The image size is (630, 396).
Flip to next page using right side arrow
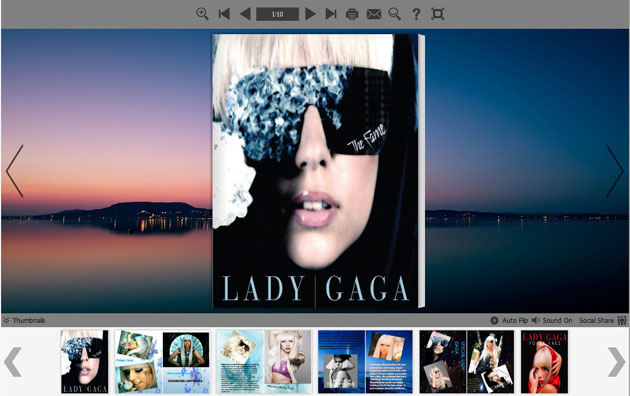[615, 171]
